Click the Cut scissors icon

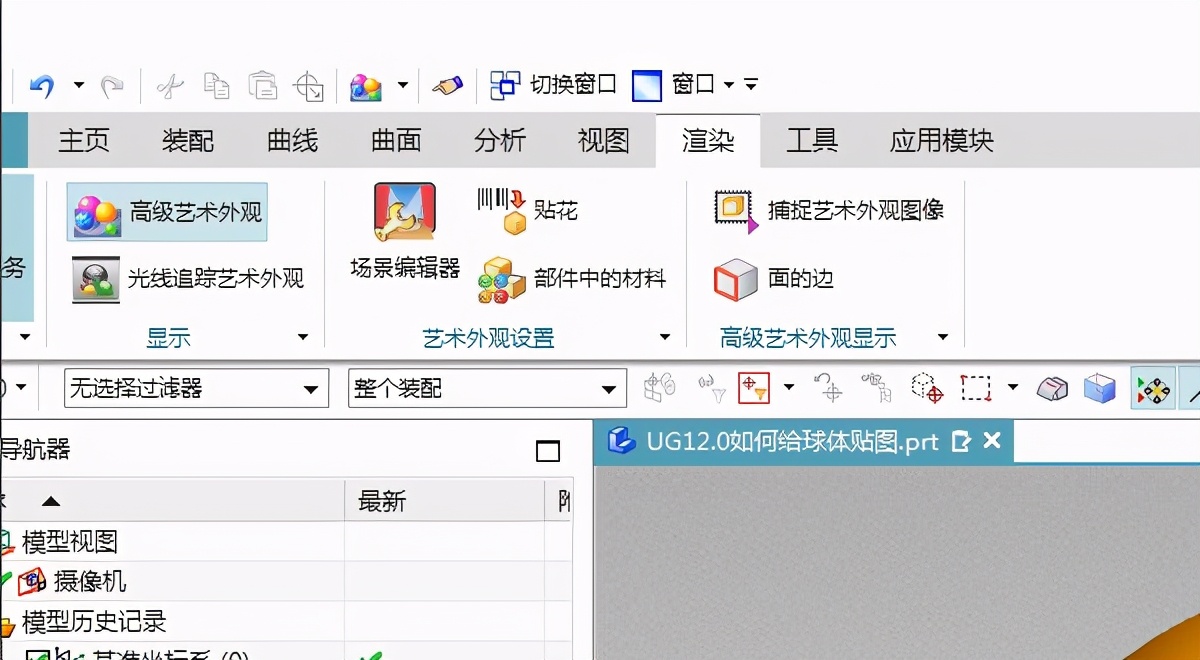pyautogui.click(x=171, y=86)
